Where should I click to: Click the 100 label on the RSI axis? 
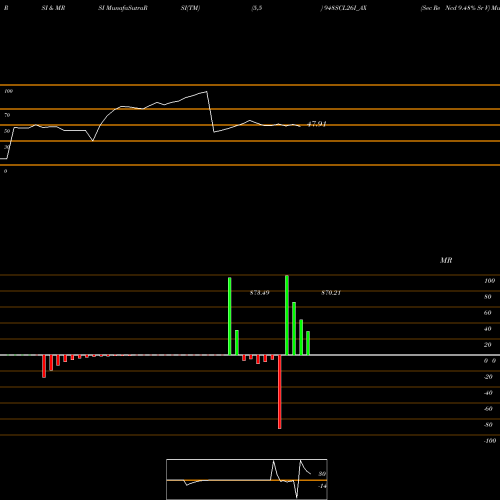pyautogui.click(x=8, y=91)
